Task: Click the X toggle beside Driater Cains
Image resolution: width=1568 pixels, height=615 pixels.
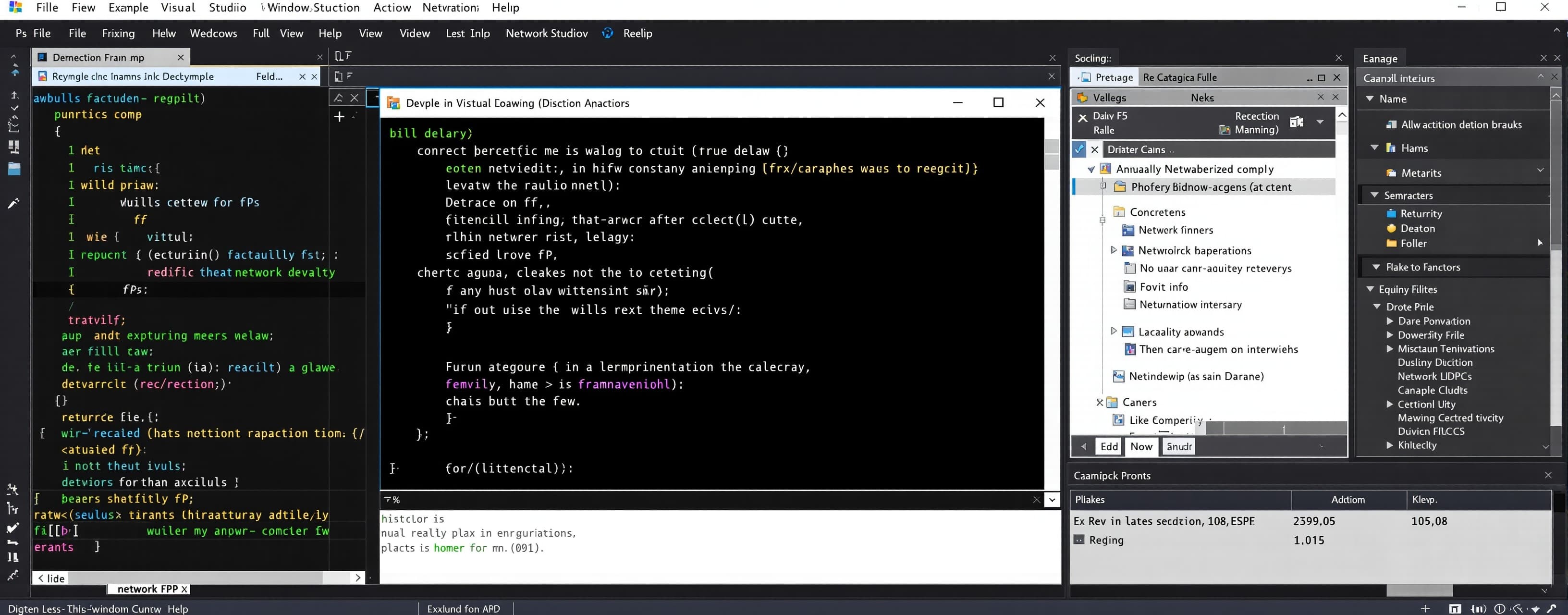Action: coord(1094,149)
